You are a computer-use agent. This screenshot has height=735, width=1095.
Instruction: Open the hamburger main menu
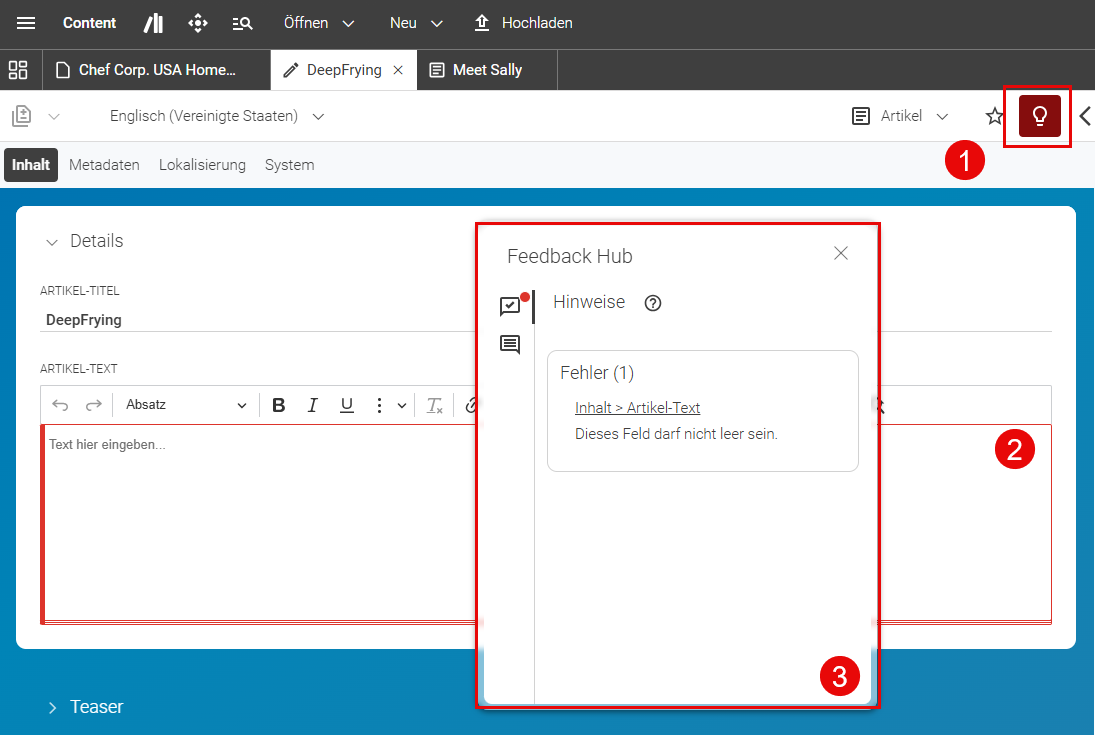pos(26,23)
